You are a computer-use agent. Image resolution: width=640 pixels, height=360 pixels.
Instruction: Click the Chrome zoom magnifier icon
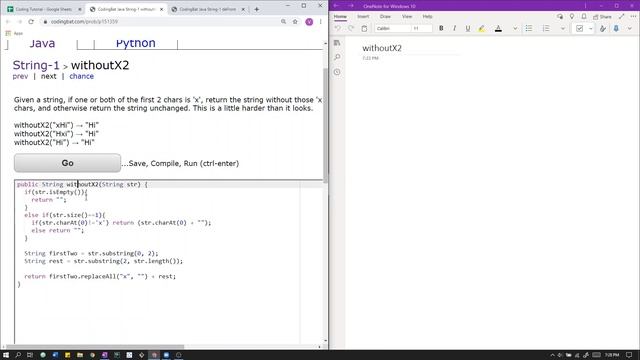pyautogui.click(x=283, y=22)
